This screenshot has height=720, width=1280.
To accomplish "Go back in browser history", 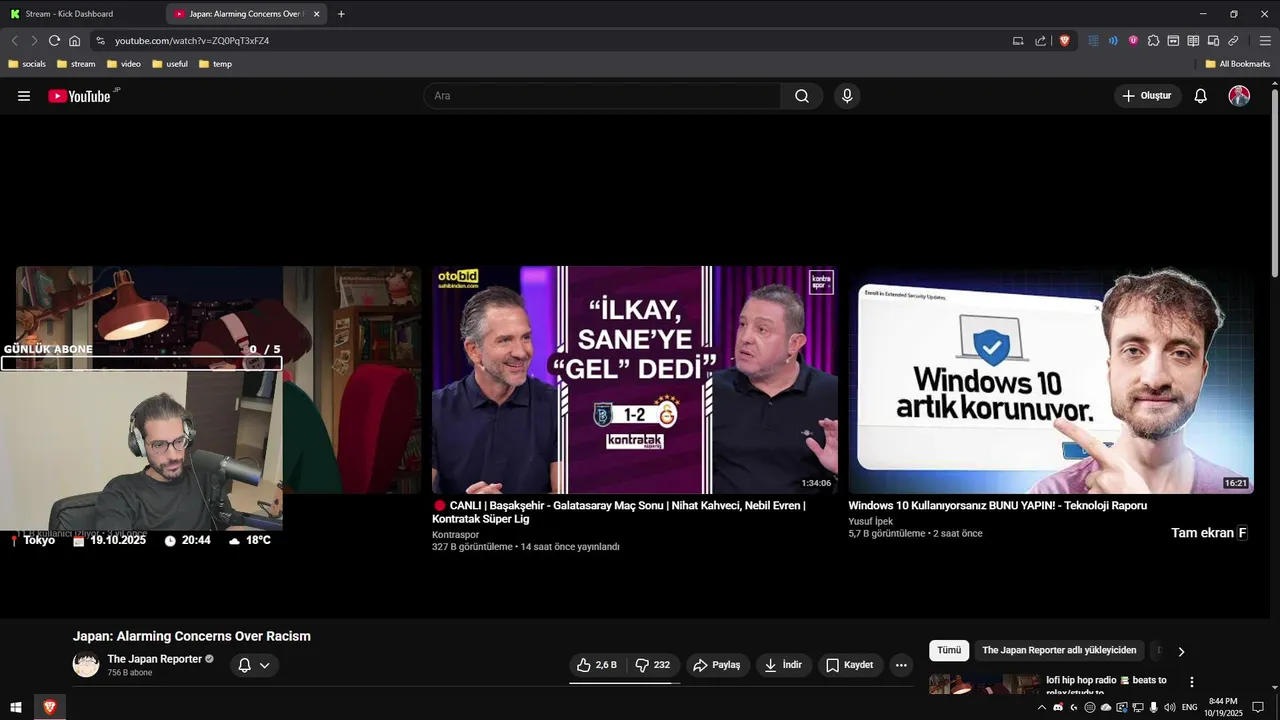I will (x=14, y=41).
